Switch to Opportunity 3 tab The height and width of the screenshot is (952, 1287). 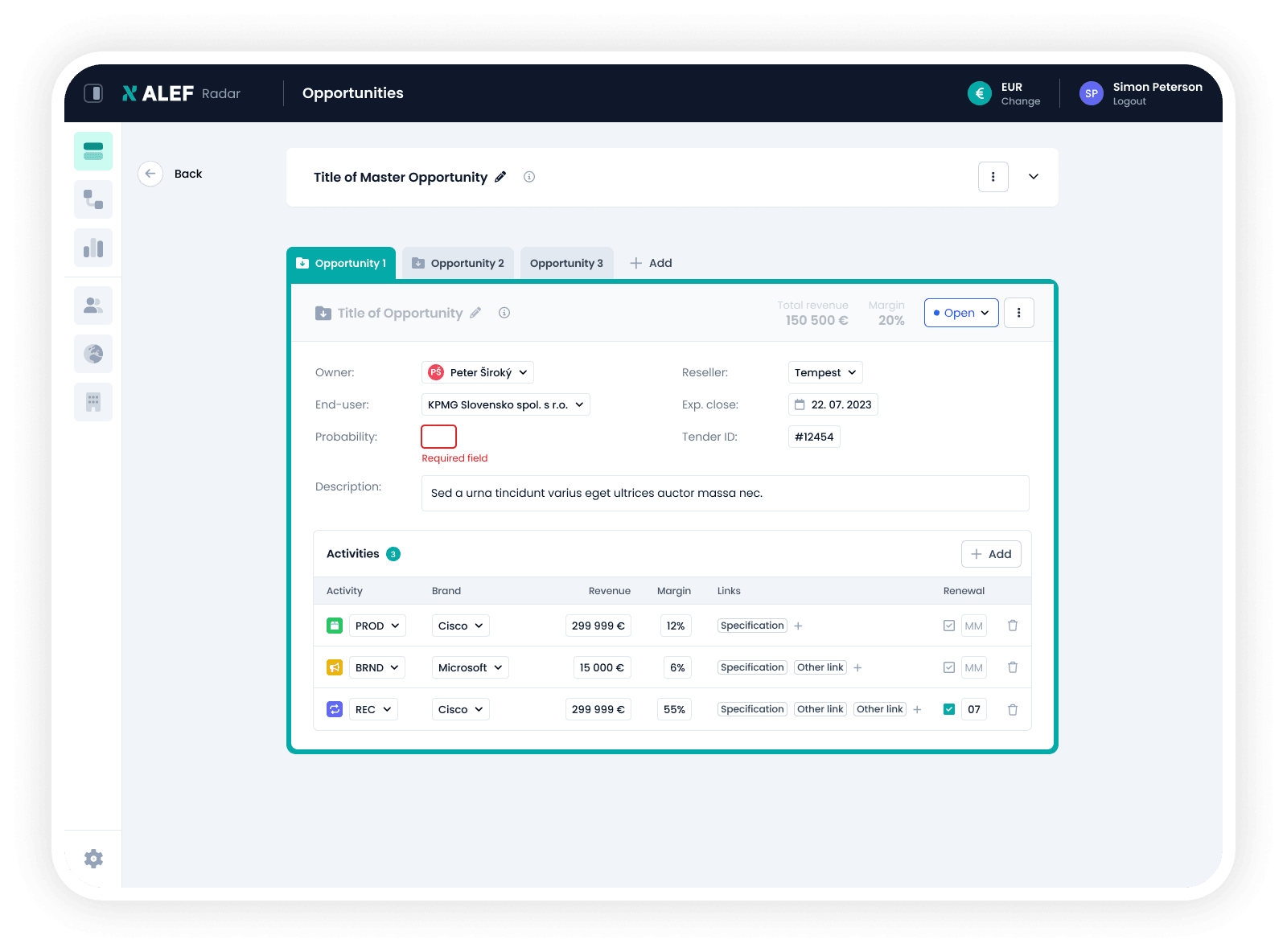point(567,263)
